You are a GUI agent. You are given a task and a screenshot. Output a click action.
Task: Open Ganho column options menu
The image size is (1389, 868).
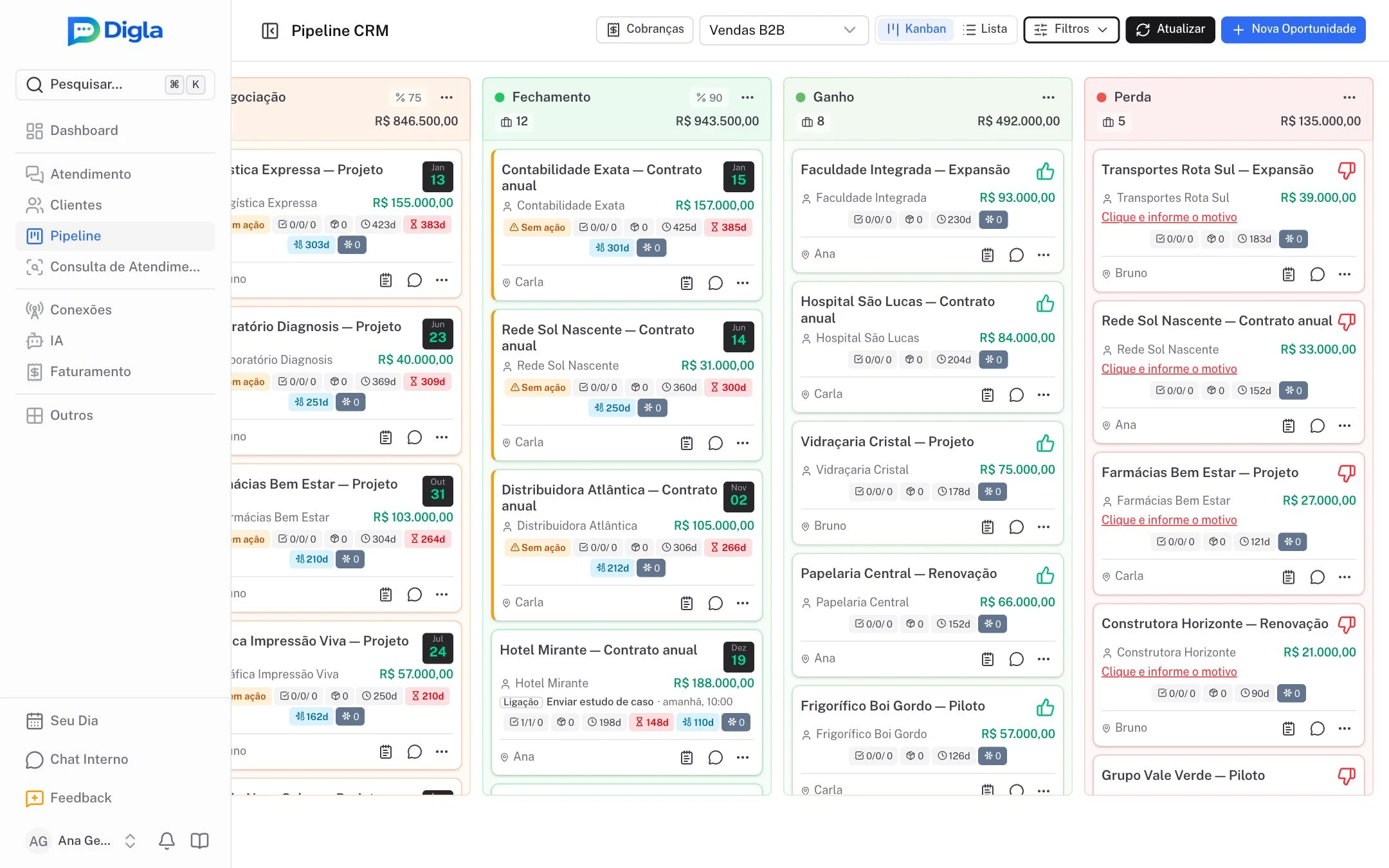[x=1048, y=97]
